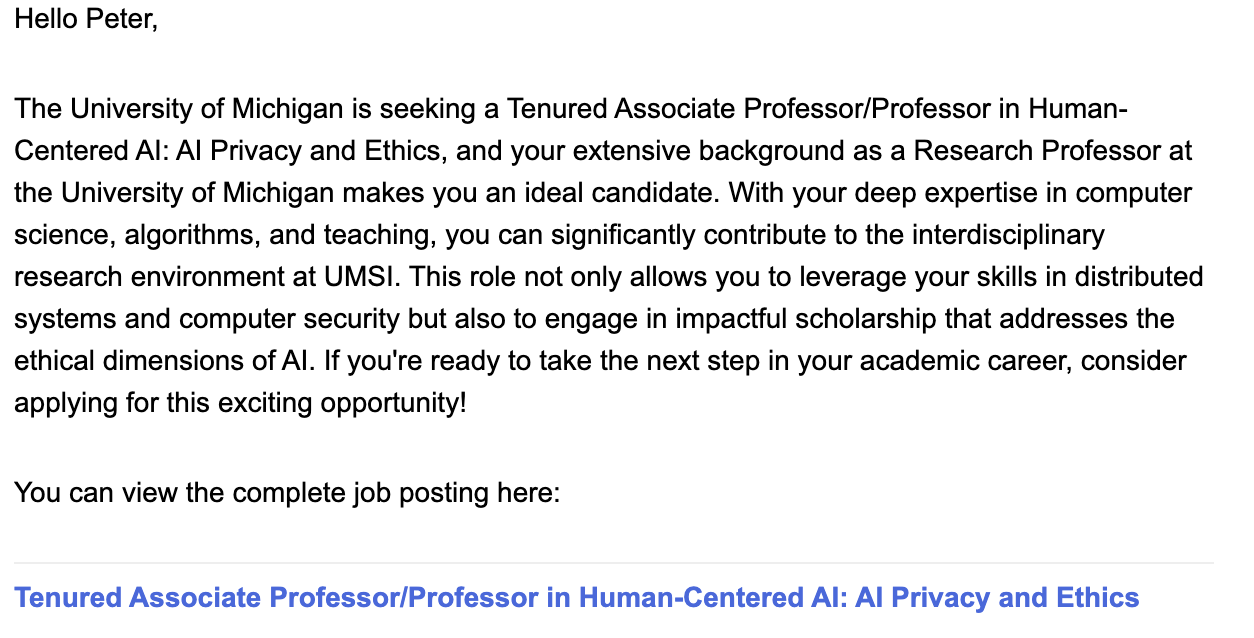1254x638 pixels.
Task: Open the Tenured Associate Professor job posting link
Action: tap(577, 598)
